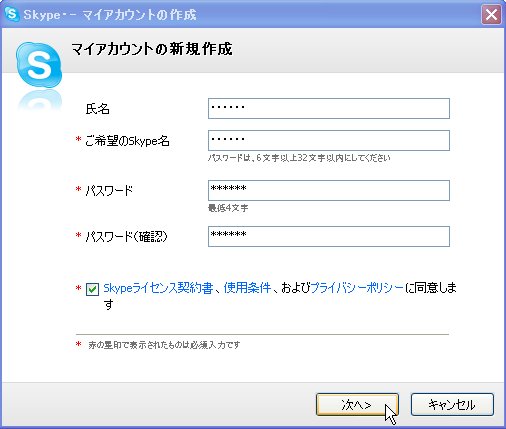This screenshot has width=506, height=429.
Task: Open the Skypeライセンス契約書 link
Action: (158, 288)
